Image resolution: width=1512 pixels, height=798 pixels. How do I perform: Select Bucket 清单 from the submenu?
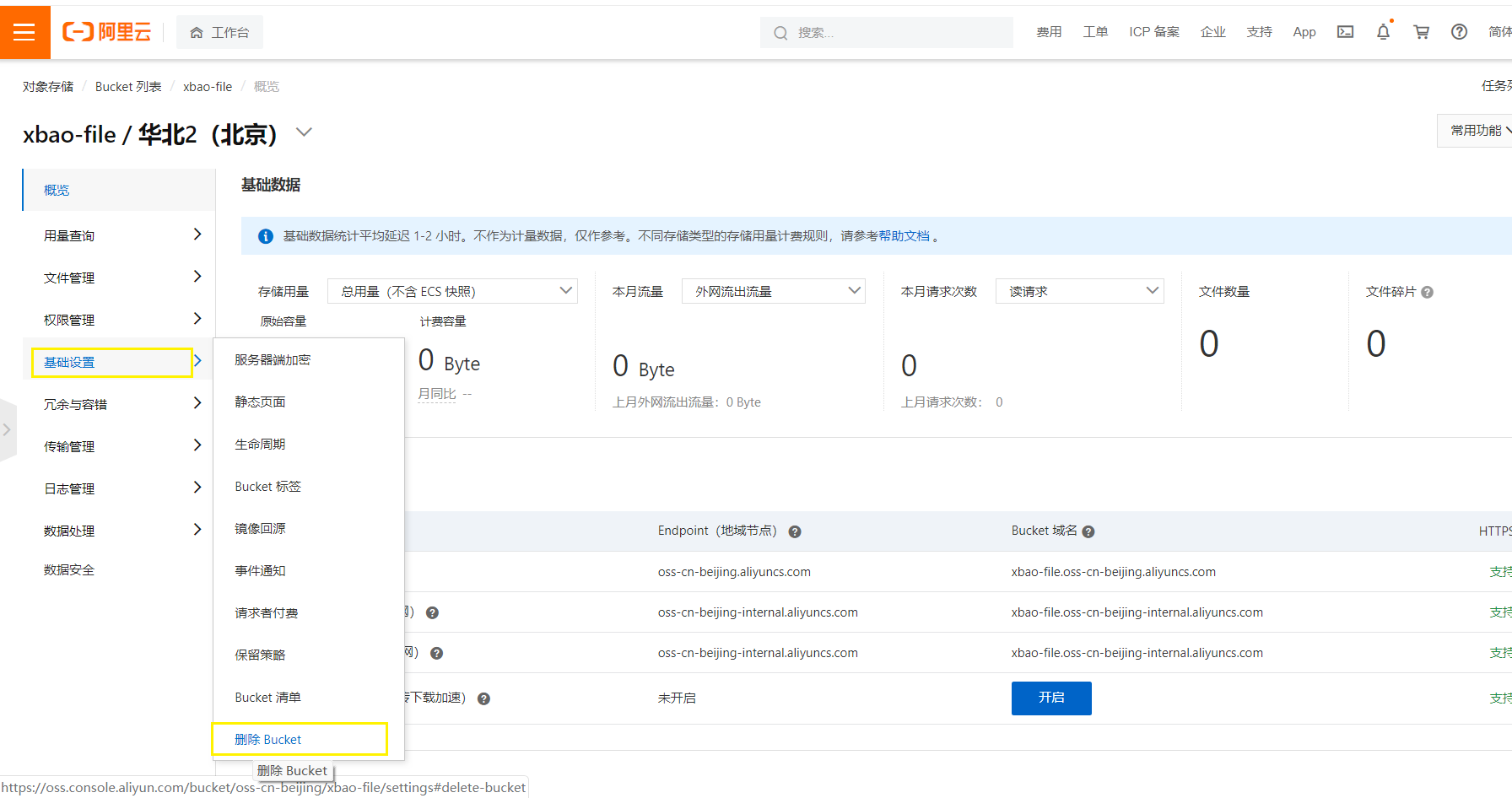(x=309, y=698)
